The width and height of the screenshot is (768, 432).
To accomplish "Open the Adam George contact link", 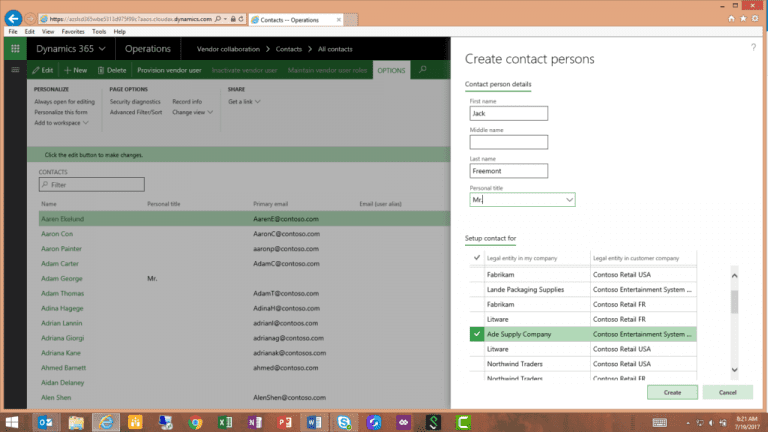I will coord(62,278).
